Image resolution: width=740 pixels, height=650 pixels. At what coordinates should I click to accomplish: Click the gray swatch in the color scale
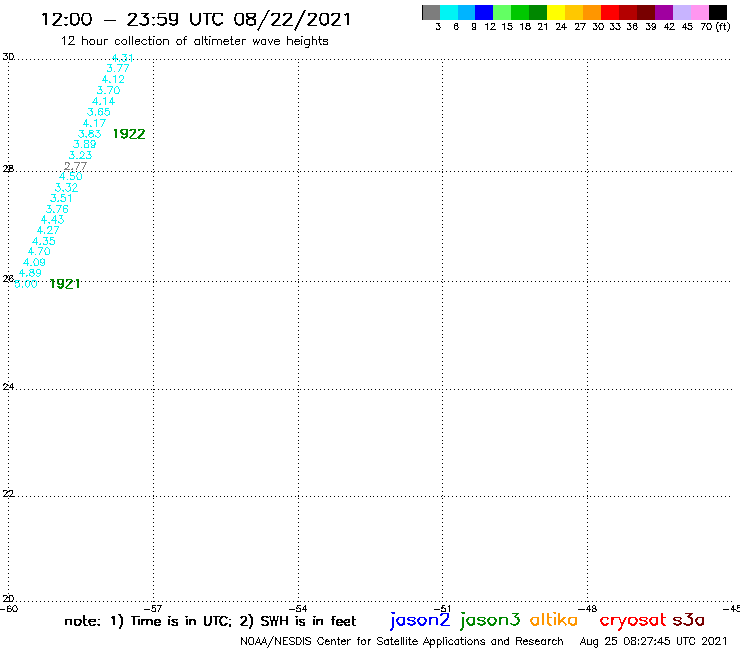coord(431,13)
